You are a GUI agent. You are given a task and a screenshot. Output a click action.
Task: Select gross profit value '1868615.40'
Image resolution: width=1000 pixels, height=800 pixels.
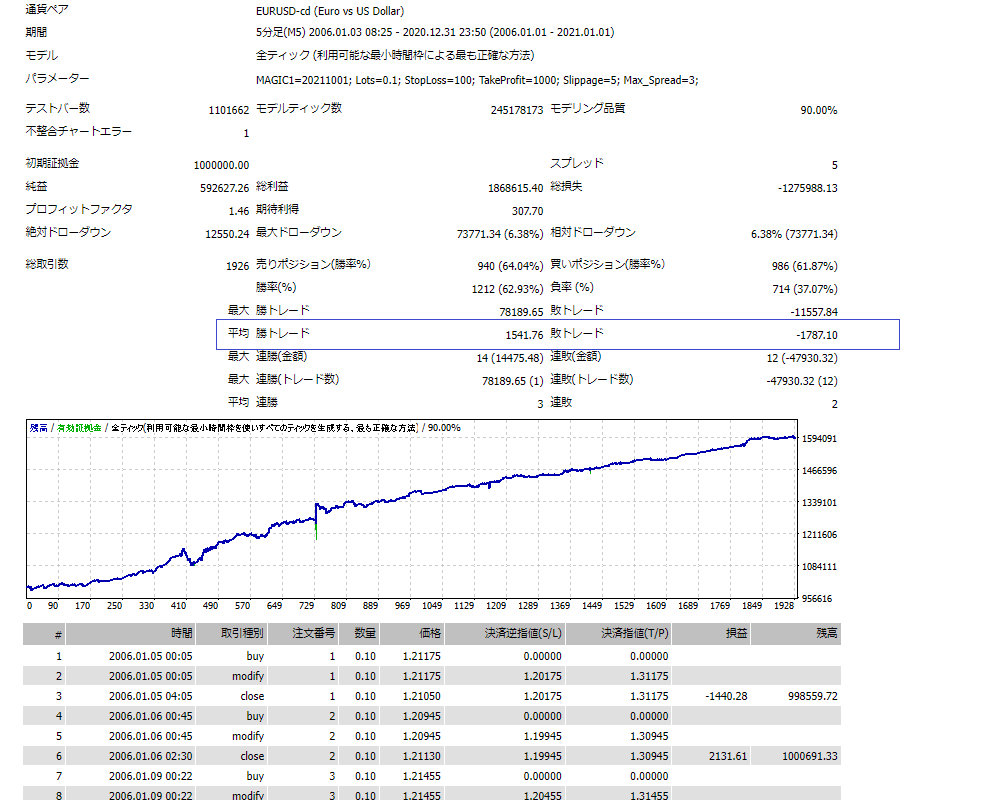point(515,188)
